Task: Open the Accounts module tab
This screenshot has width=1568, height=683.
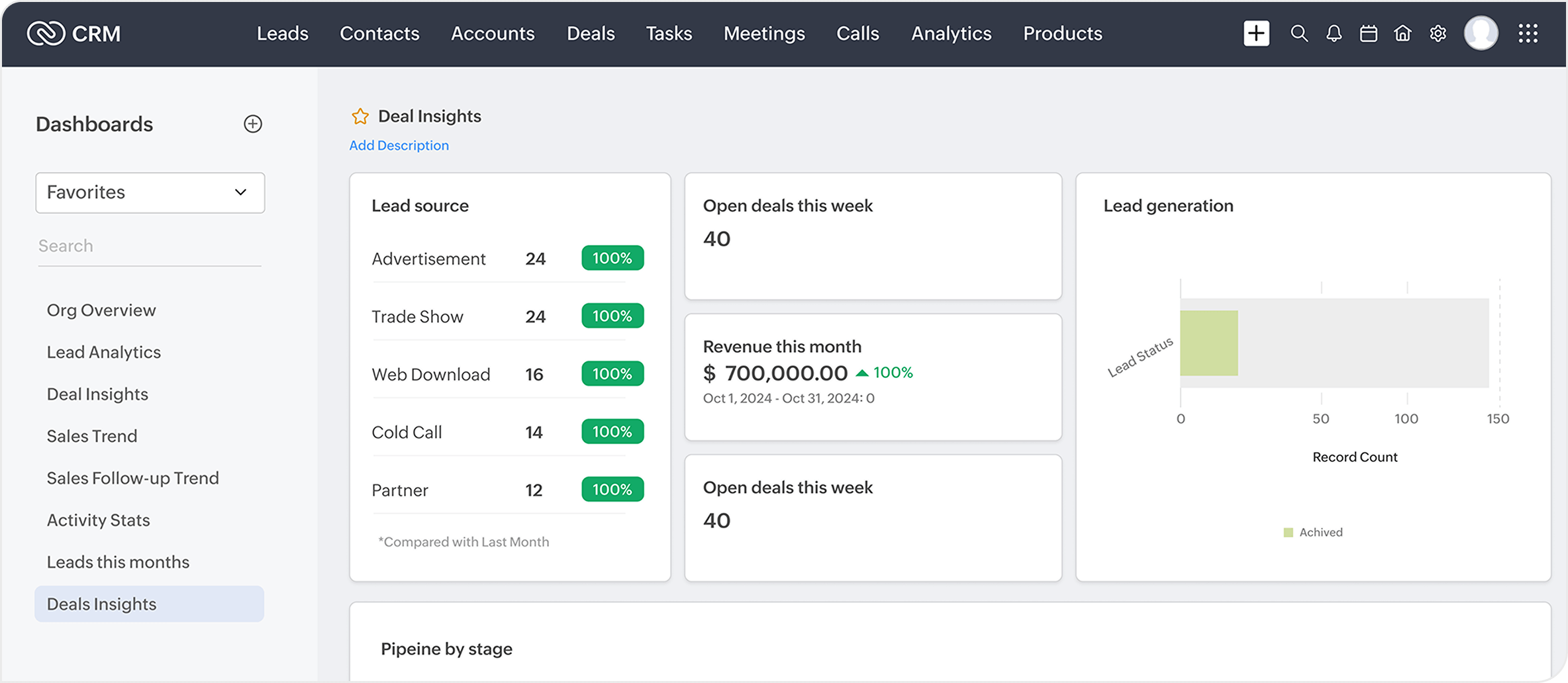Action: [493, 33]
